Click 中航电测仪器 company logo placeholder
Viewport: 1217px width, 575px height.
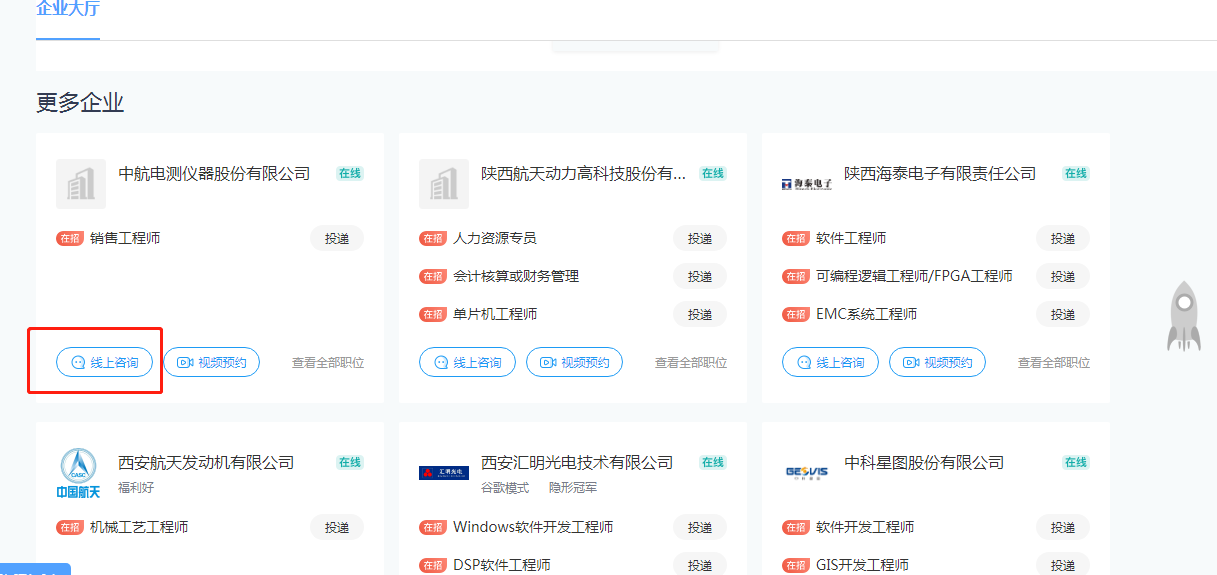click(x=81, y=183)
